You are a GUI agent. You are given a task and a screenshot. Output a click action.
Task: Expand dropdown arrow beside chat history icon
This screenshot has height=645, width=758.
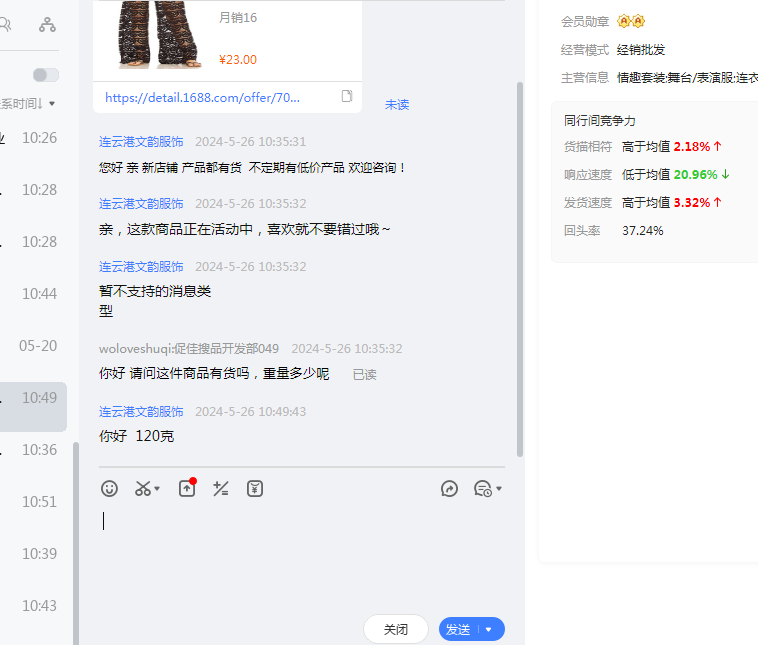[499, 488]
